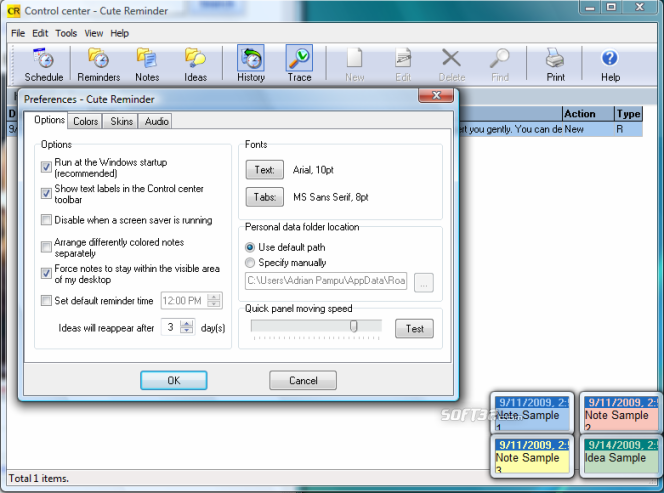Open the Tools menu
The width and height of the screenshot is (664, 493).
pyautogui.click(x=66, y=33)
